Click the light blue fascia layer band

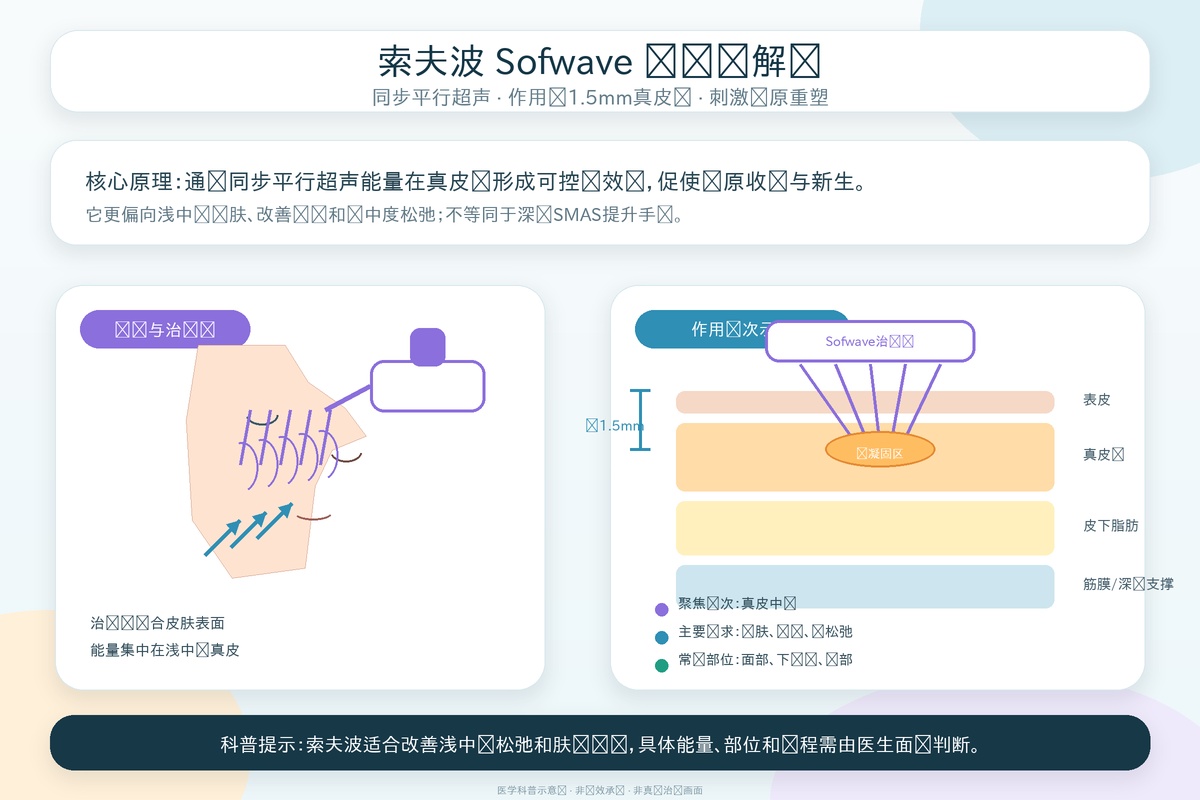pyautogui.click(x=865, y=586)
